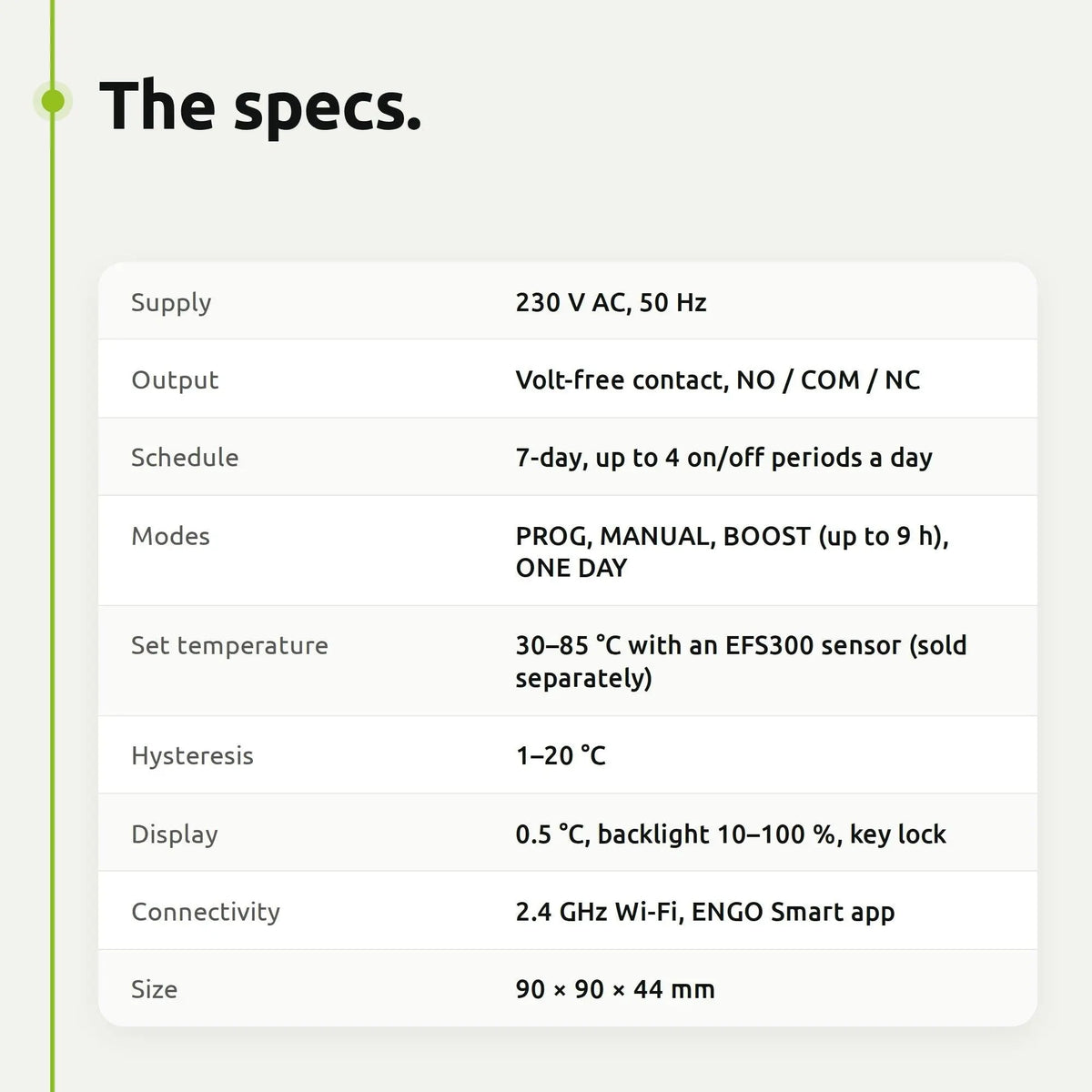Screen dimensions: 1092x1092
Task: Select the Connectivity row label
Action: [206, 912]
